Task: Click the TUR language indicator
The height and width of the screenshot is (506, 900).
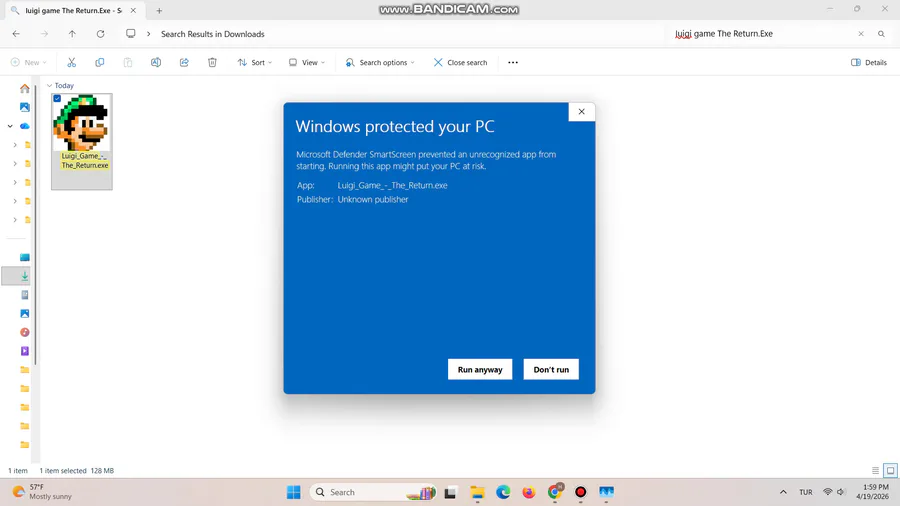Action: click(806, 492)
